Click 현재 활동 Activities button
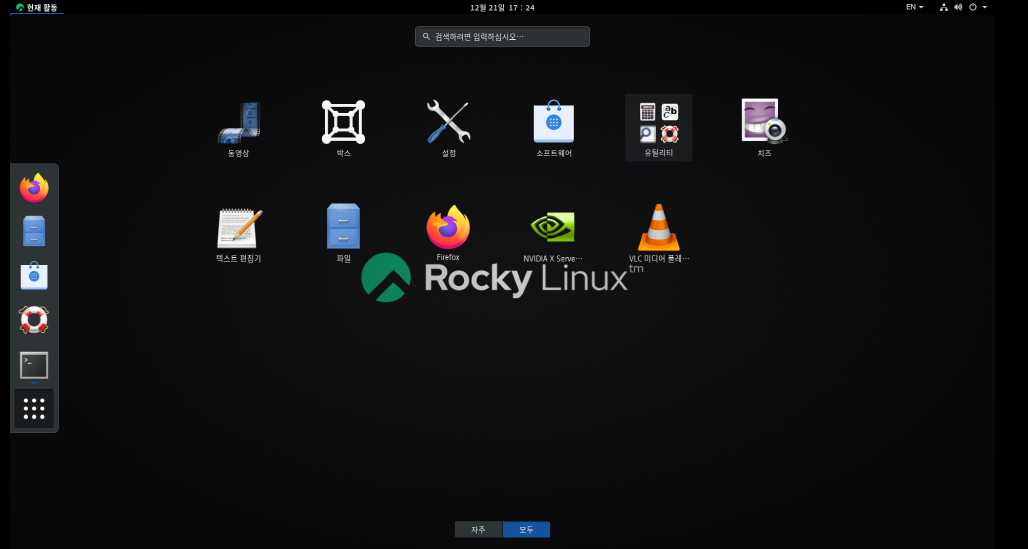Image resolution: width=1028 pixels, height=549 pixels. (x=37, y=7)
